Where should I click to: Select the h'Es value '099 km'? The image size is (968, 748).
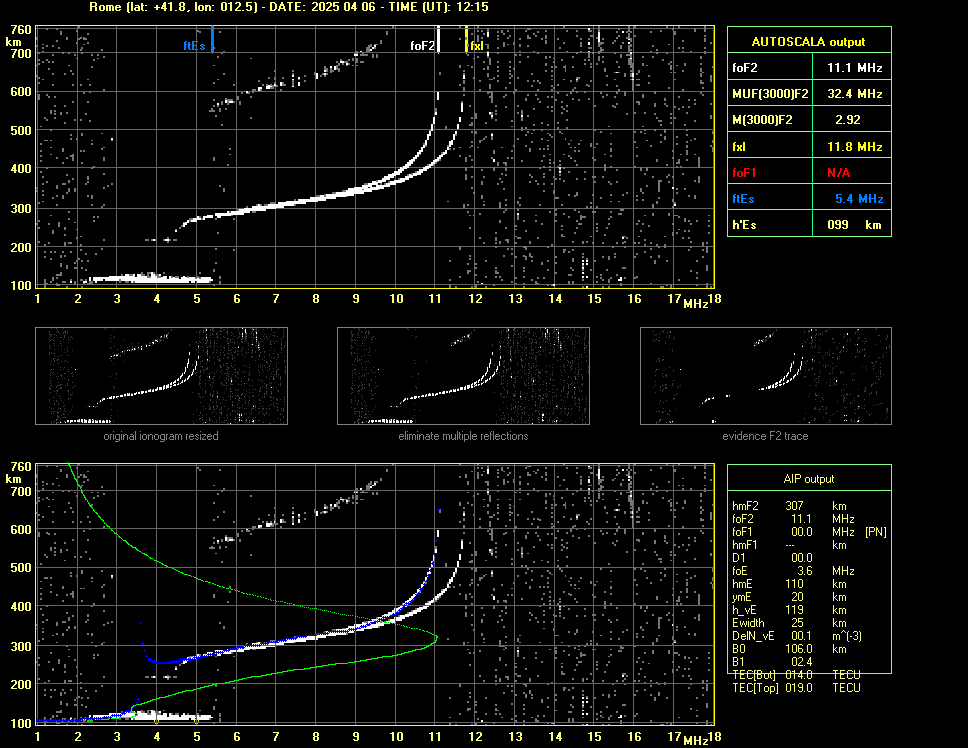coord(854,225)
